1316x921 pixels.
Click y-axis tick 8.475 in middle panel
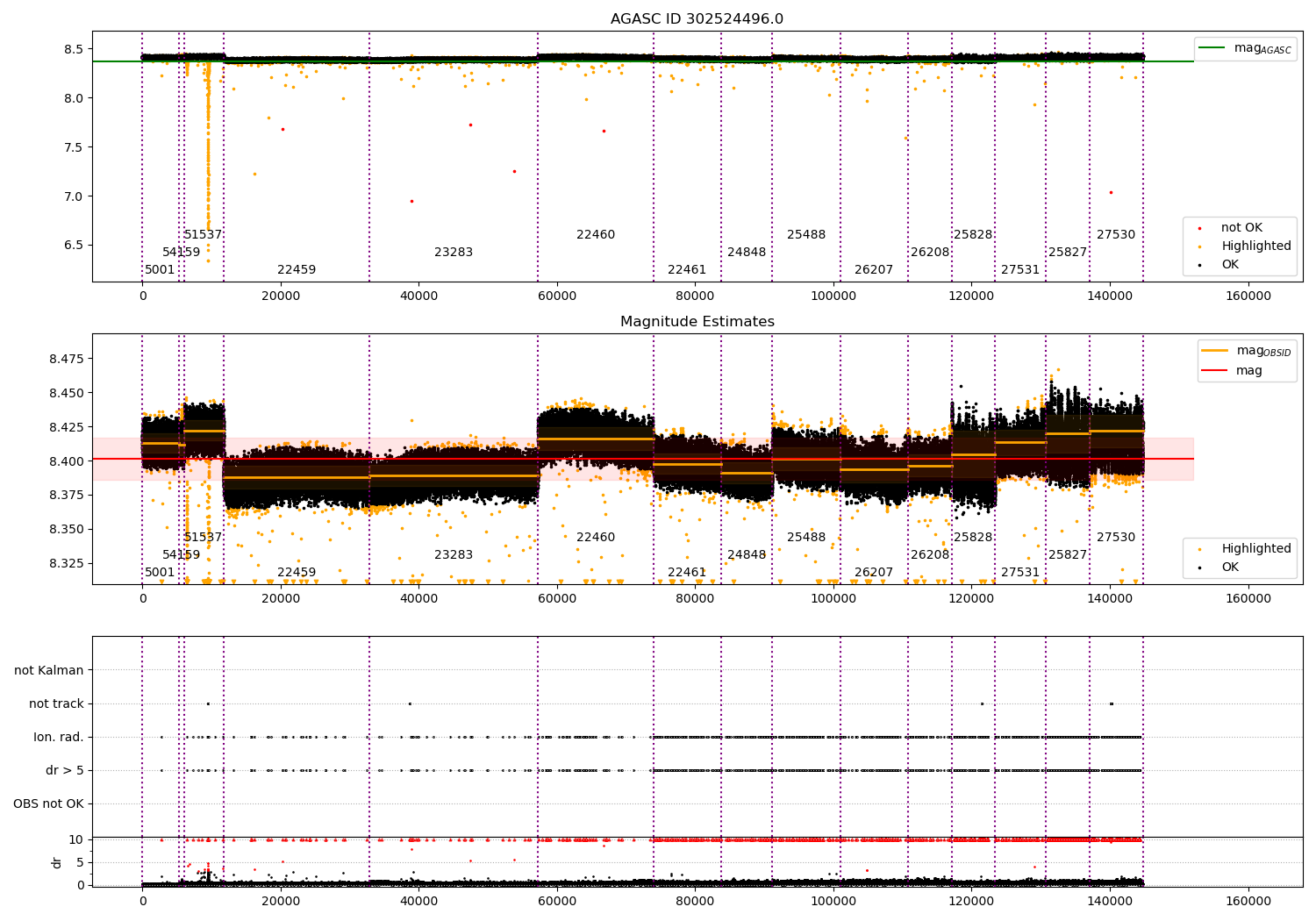tap(67, 360)
